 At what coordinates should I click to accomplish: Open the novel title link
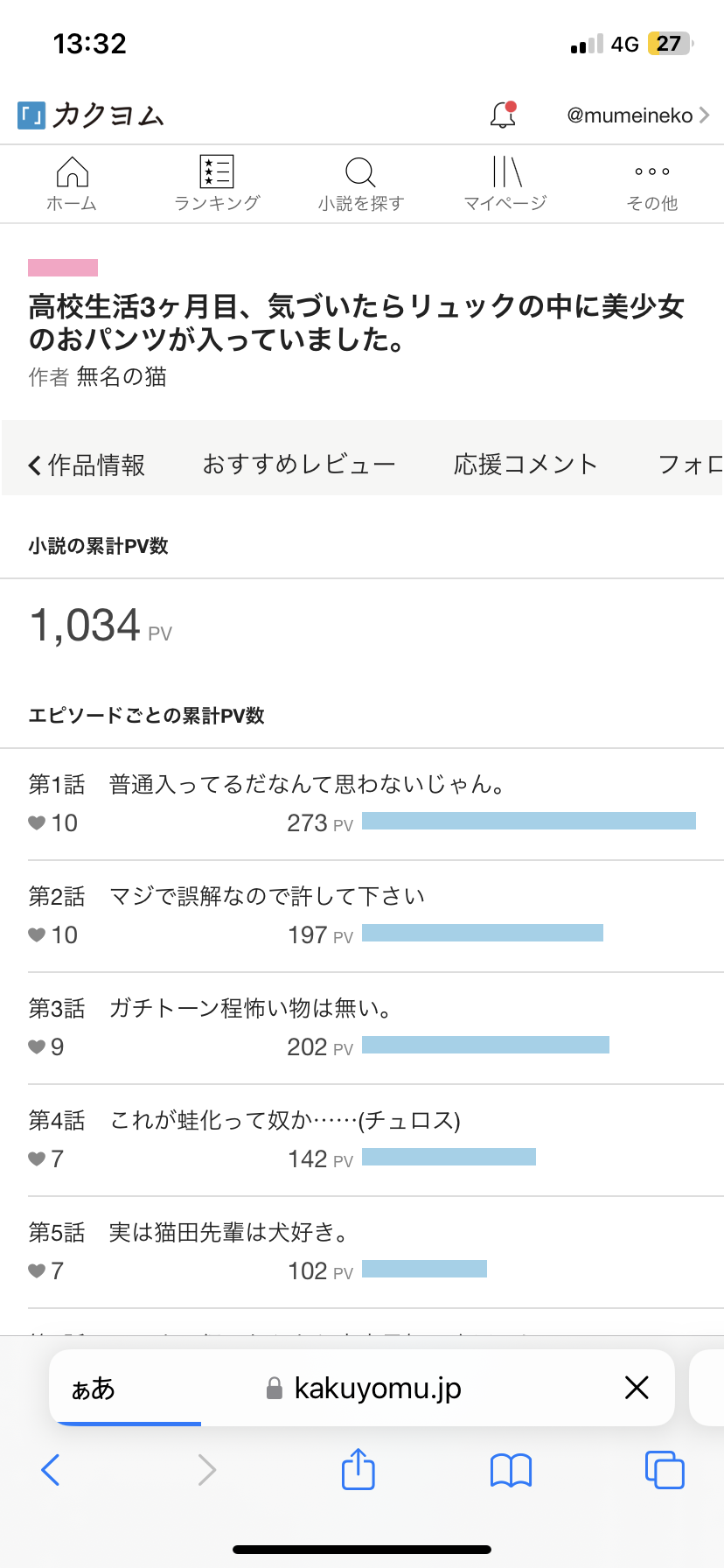tap(356, 323)
